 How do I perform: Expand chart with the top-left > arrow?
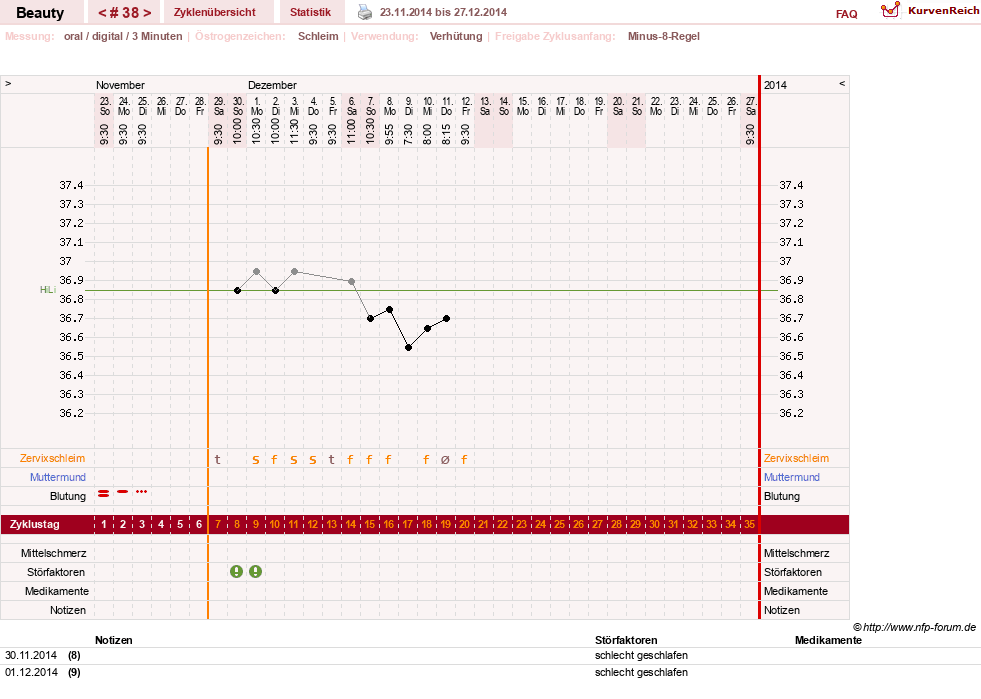pyautogui.click(x=8, y=83)
